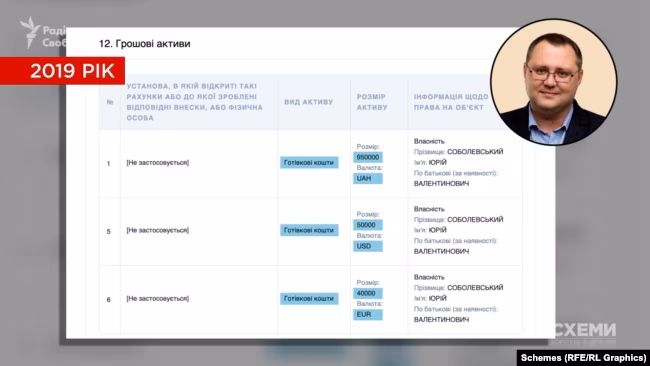Click the 'ІНФОРМАЦІЯ ЩОДО ПРАВА НА ОБ'ЄКТ' header
This screenshot has width=650, height=366.
tap(451, 102)
